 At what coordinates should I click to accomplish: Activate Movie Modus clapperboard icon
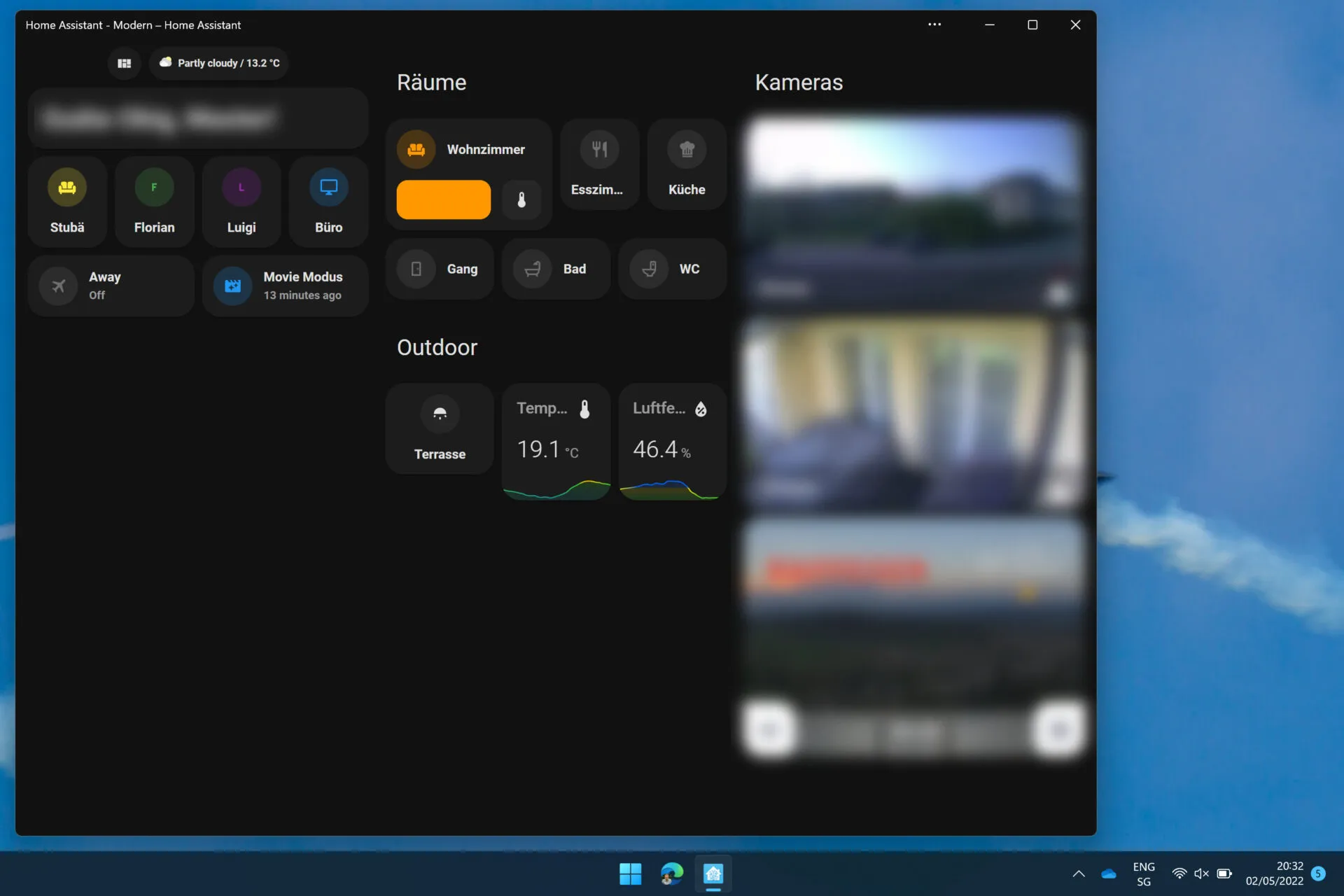click(x=233, y=286)
